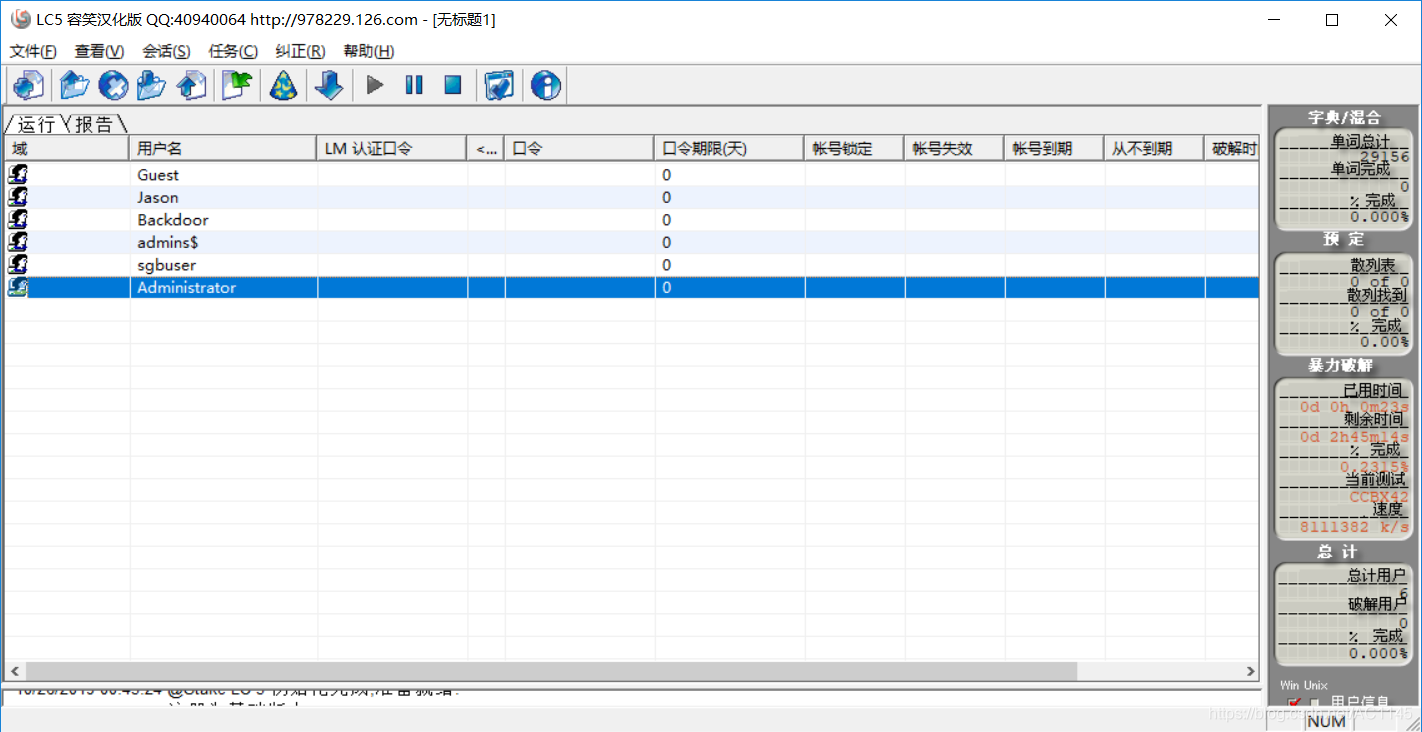
Task: Sort by the 口令期限(天) column header
Action: point(728,149)
